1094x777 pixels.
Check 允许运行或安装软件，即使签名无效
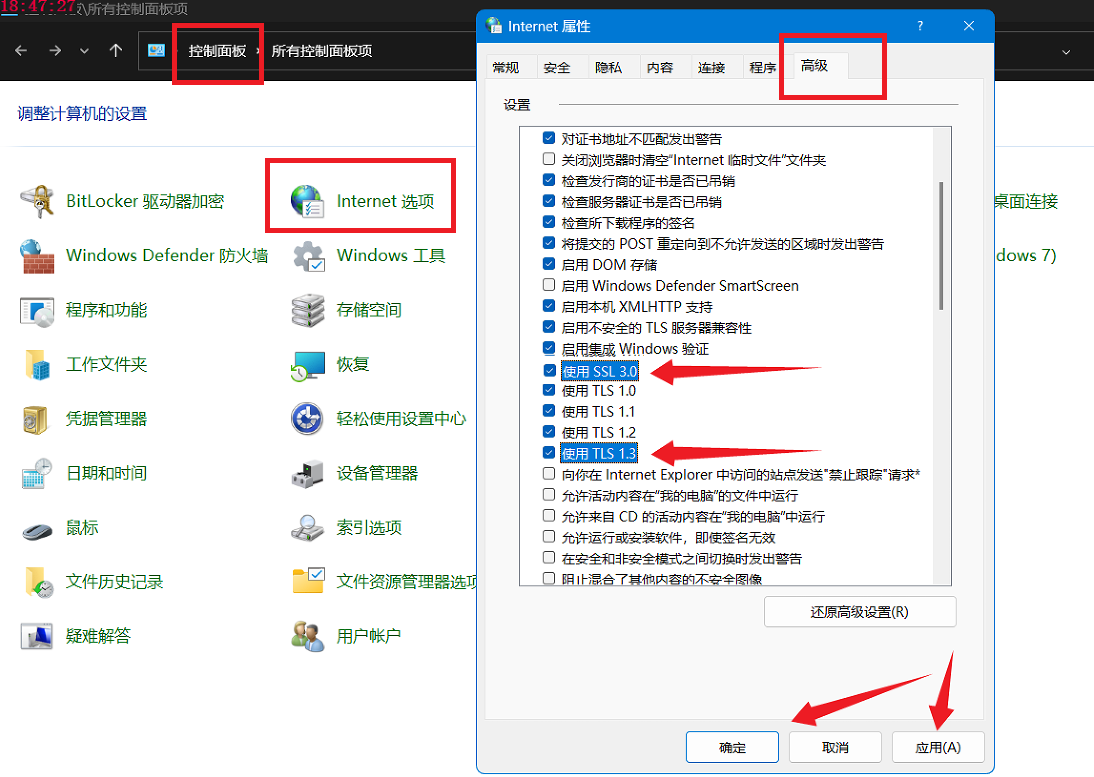click(549, 536)
